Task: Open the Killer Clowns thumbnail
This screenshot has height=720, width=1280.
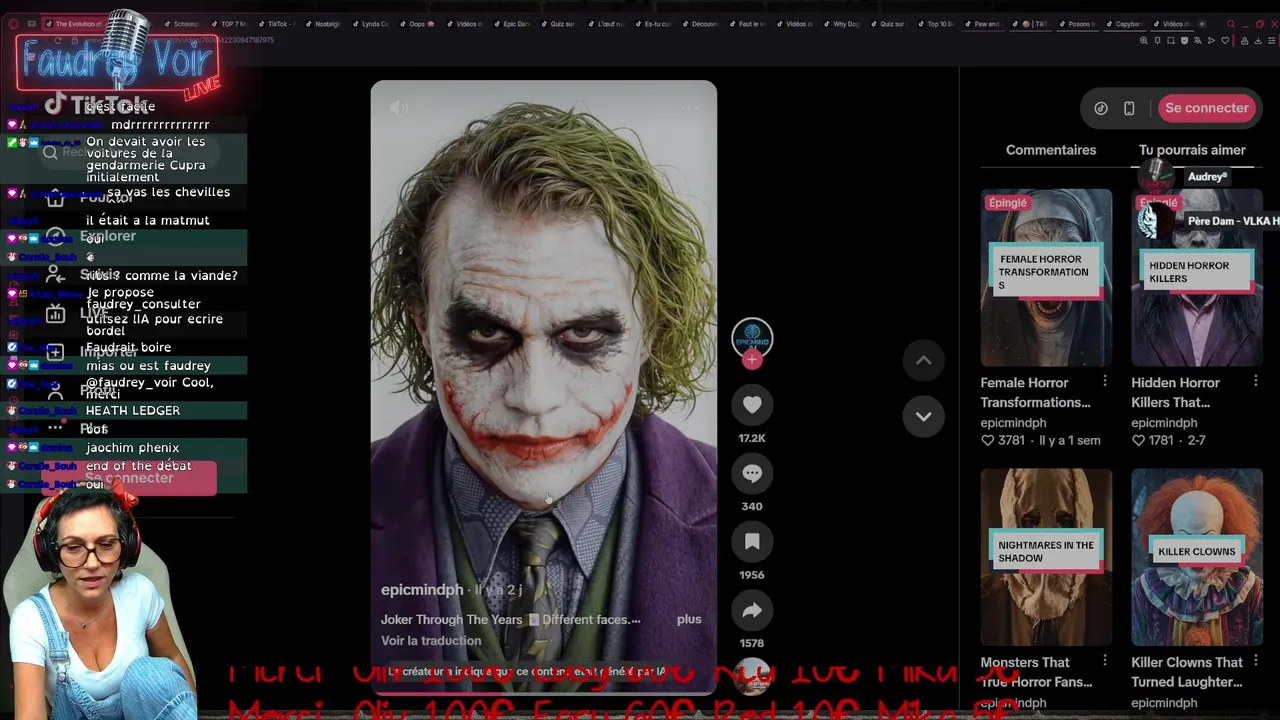Action: point(1197,557)
